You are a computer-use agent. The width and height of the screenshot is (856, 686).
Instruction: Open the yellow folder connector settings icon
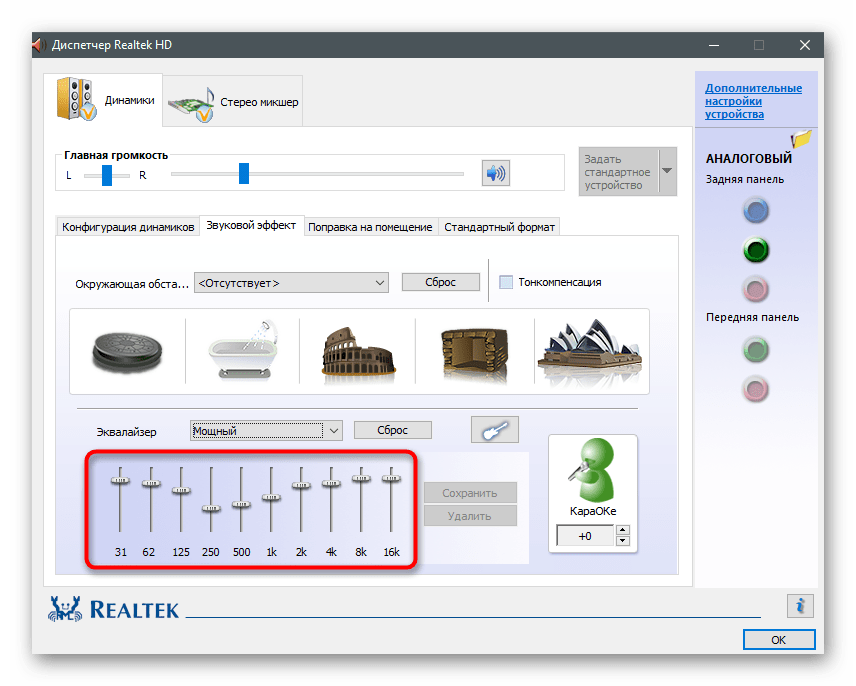800,141
